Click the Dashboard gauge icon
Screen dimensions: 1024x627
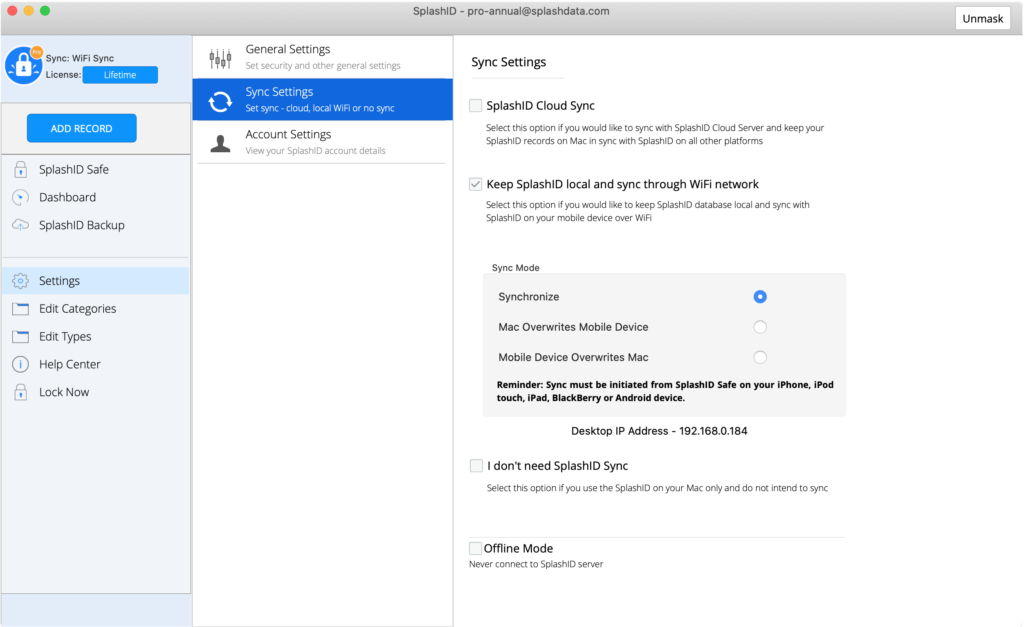20,198
